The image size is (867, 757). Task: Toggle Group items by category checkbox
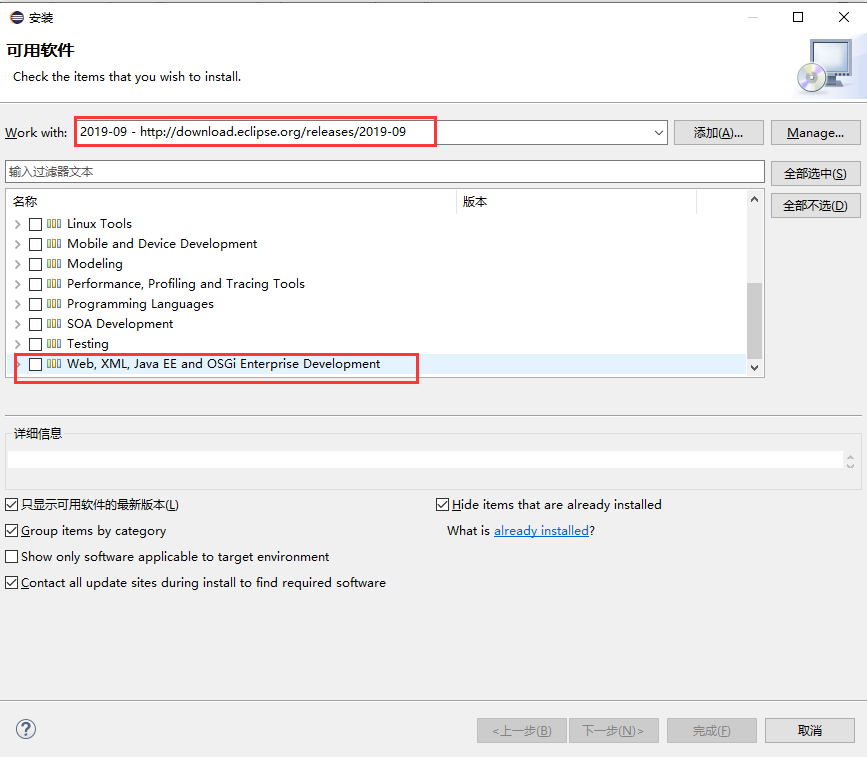pyautogui.click(x=12, y=531)
